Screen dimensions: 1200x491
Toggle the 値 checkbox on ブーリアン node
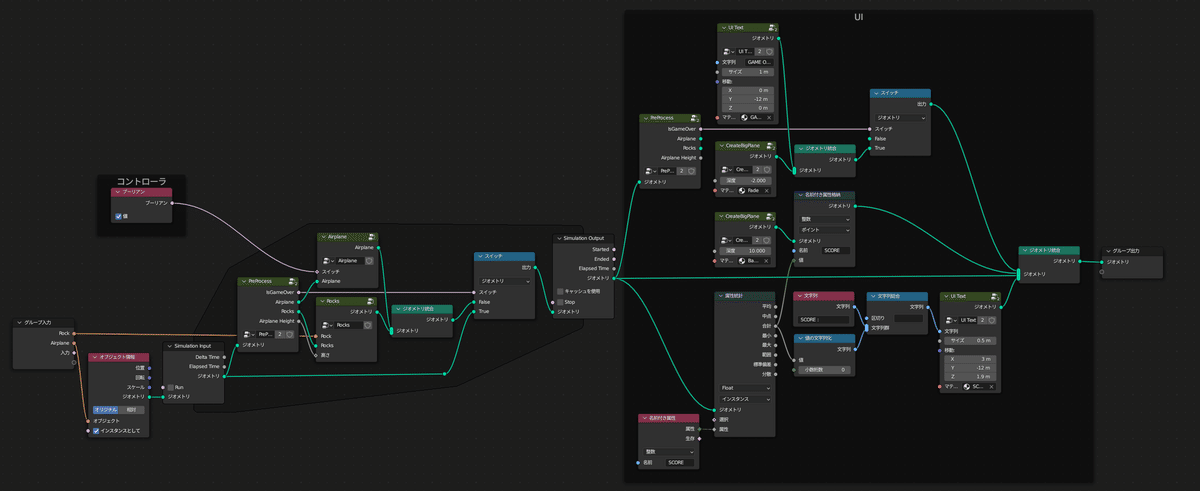(x=118, y=216)
